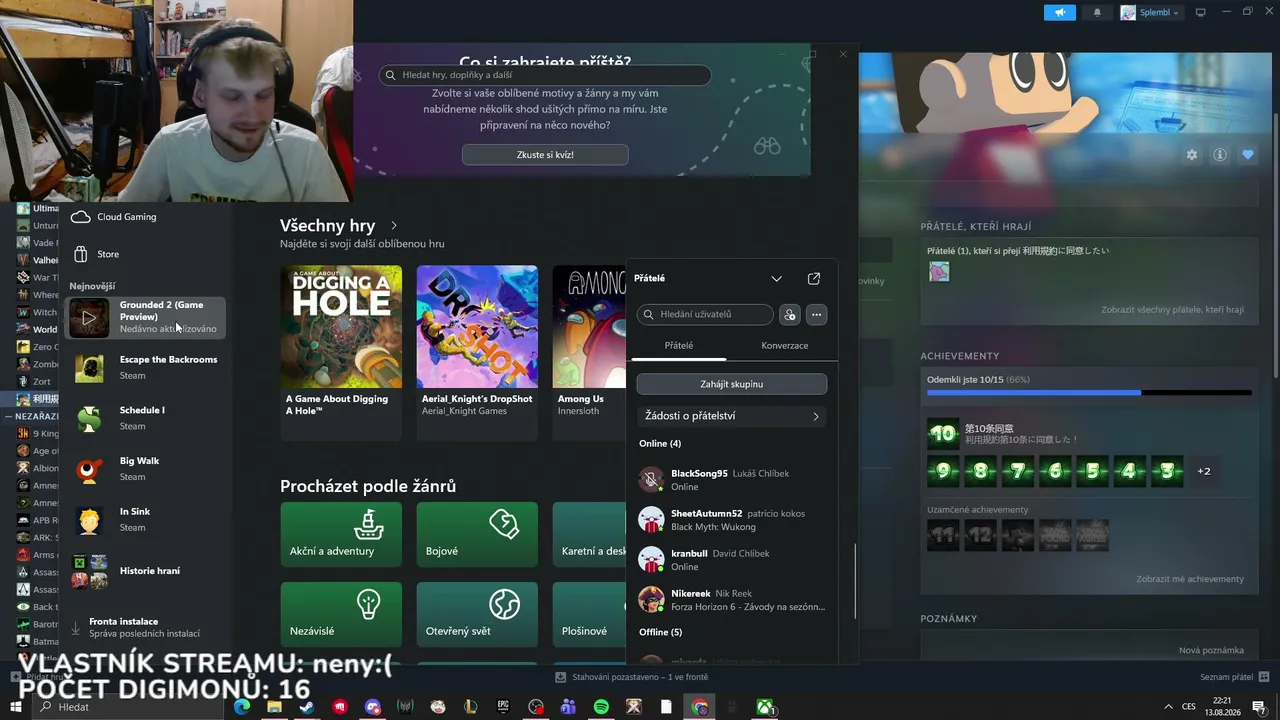Open Steam announcements megaphone button

[1060, 12]
